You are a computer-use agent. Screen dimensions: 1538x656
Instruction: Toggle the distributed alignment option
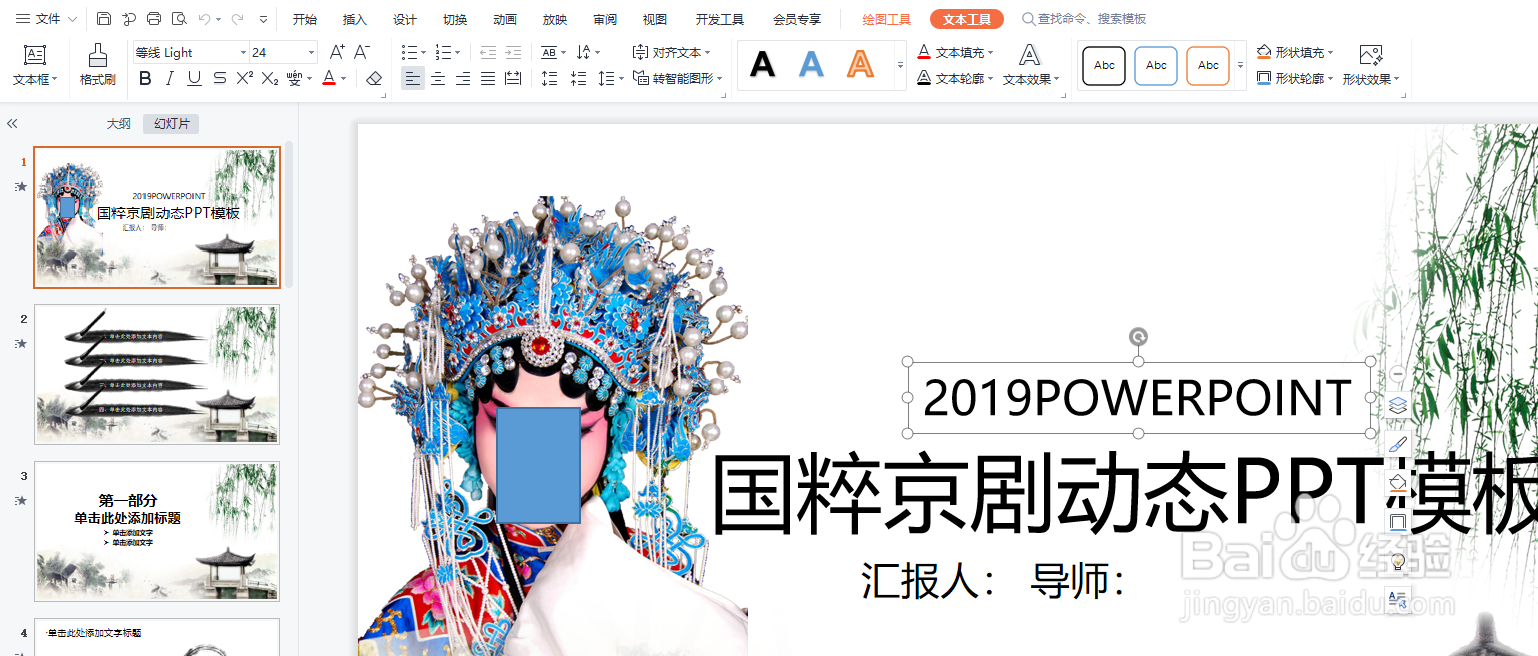pos(511,77)
